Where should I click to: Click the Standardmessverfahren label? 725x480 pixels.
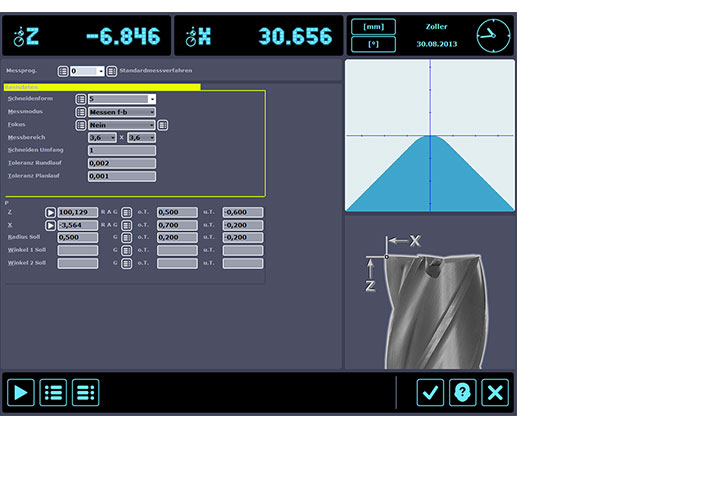pos(156,71)
